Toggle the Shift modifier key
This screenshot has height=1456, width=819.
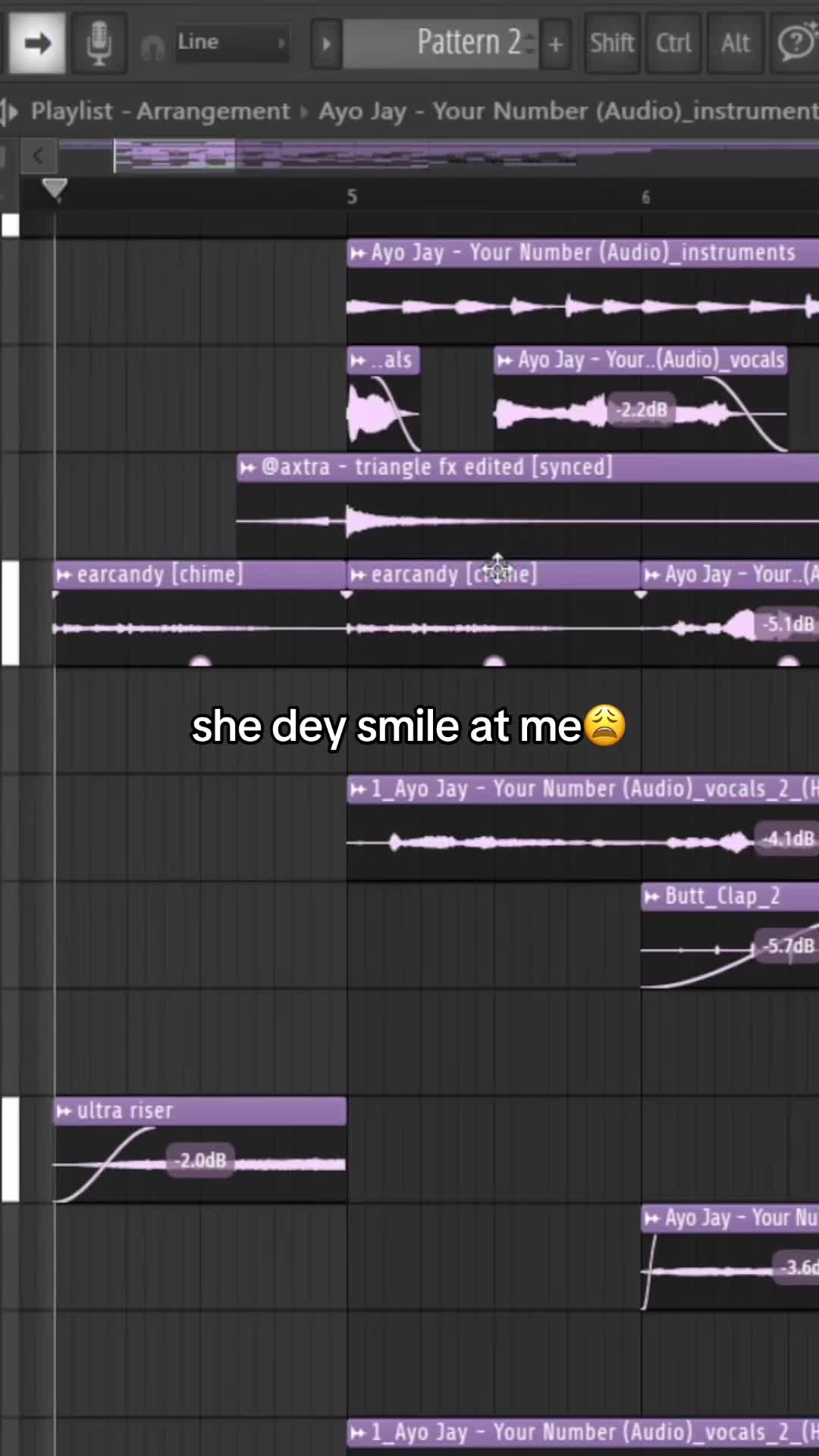point(612,43)
